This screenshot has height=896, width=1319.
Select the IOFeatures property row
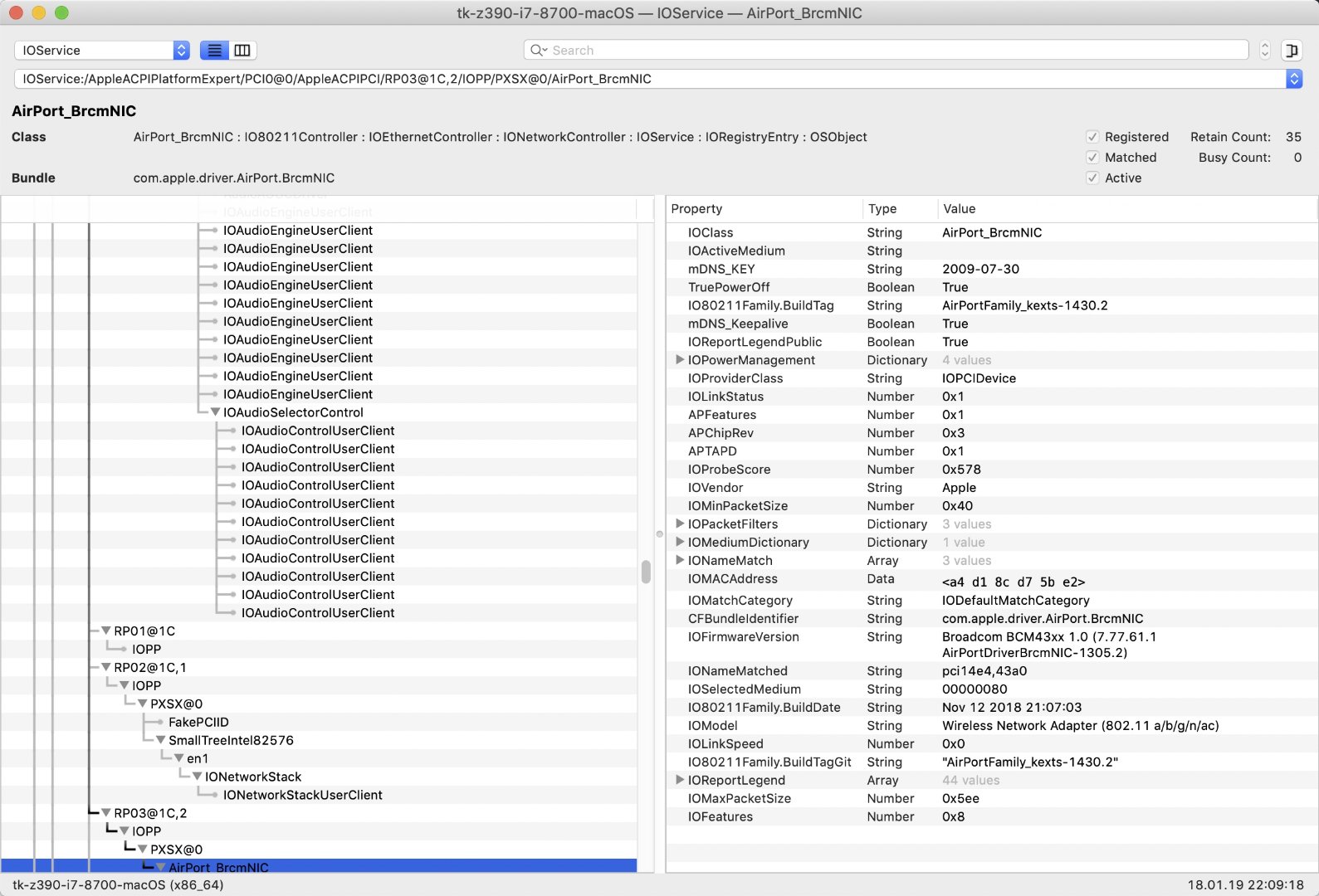(x=992, y=817)
